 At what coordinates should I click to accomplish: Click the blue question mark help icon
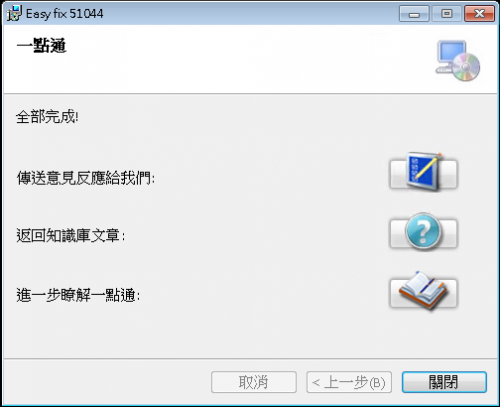[x=423, y=233]
